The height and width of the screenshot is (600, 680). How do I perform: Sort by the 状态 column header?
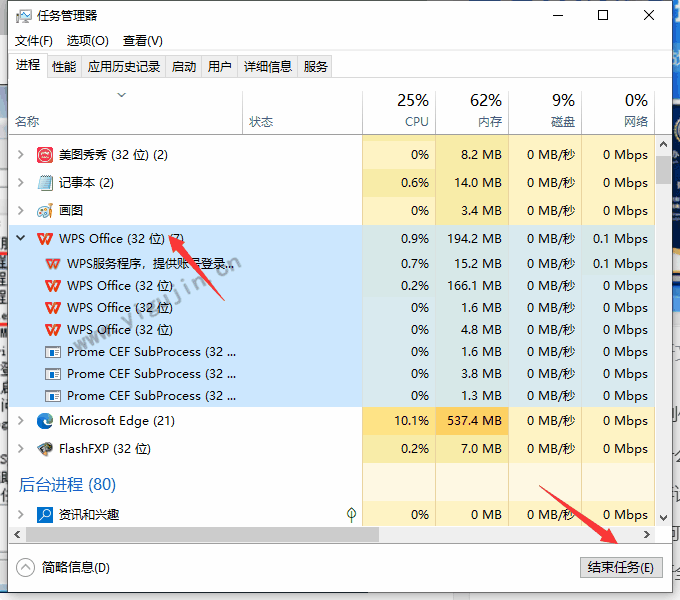coord(302,111)
